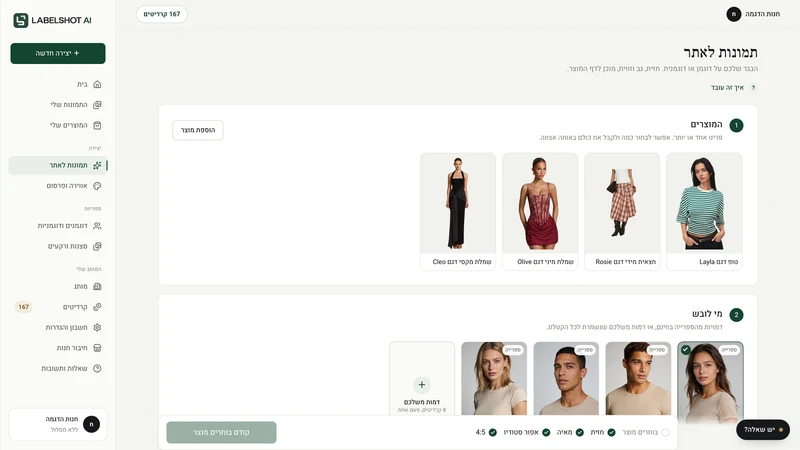This screenshot has height=450, width=800.
Task: Click the LABELSHOT AI logo icon
Action: (20, 20)
